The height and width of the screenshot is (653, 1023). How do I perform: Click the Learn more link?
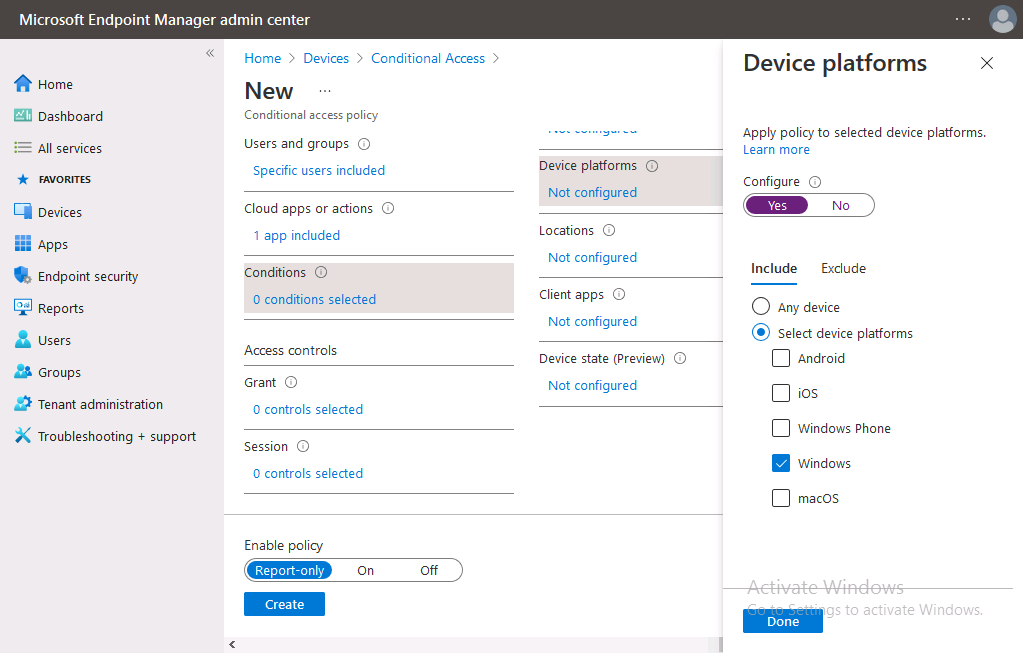776,149
